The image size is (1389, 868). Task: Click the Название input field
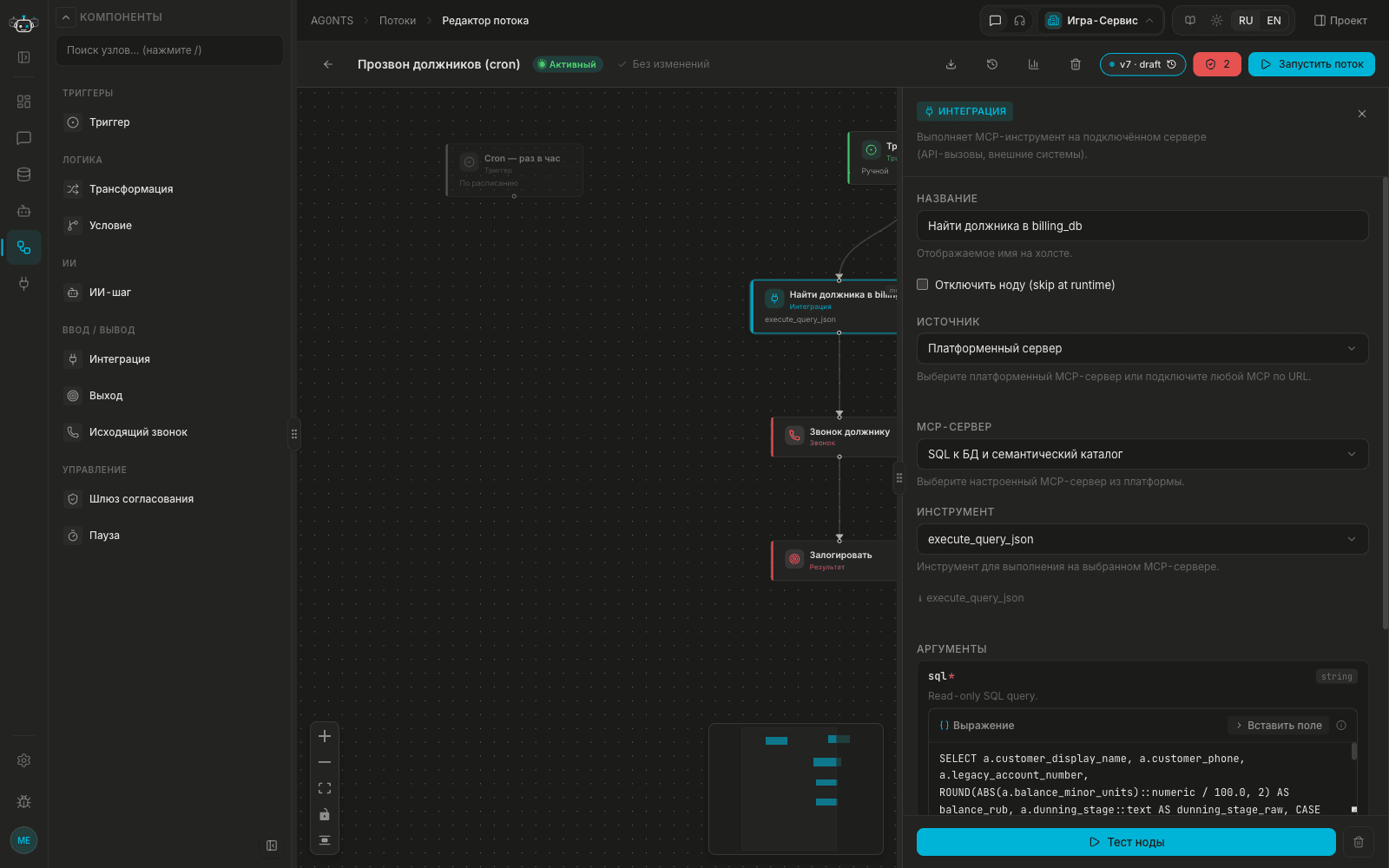1142,226
